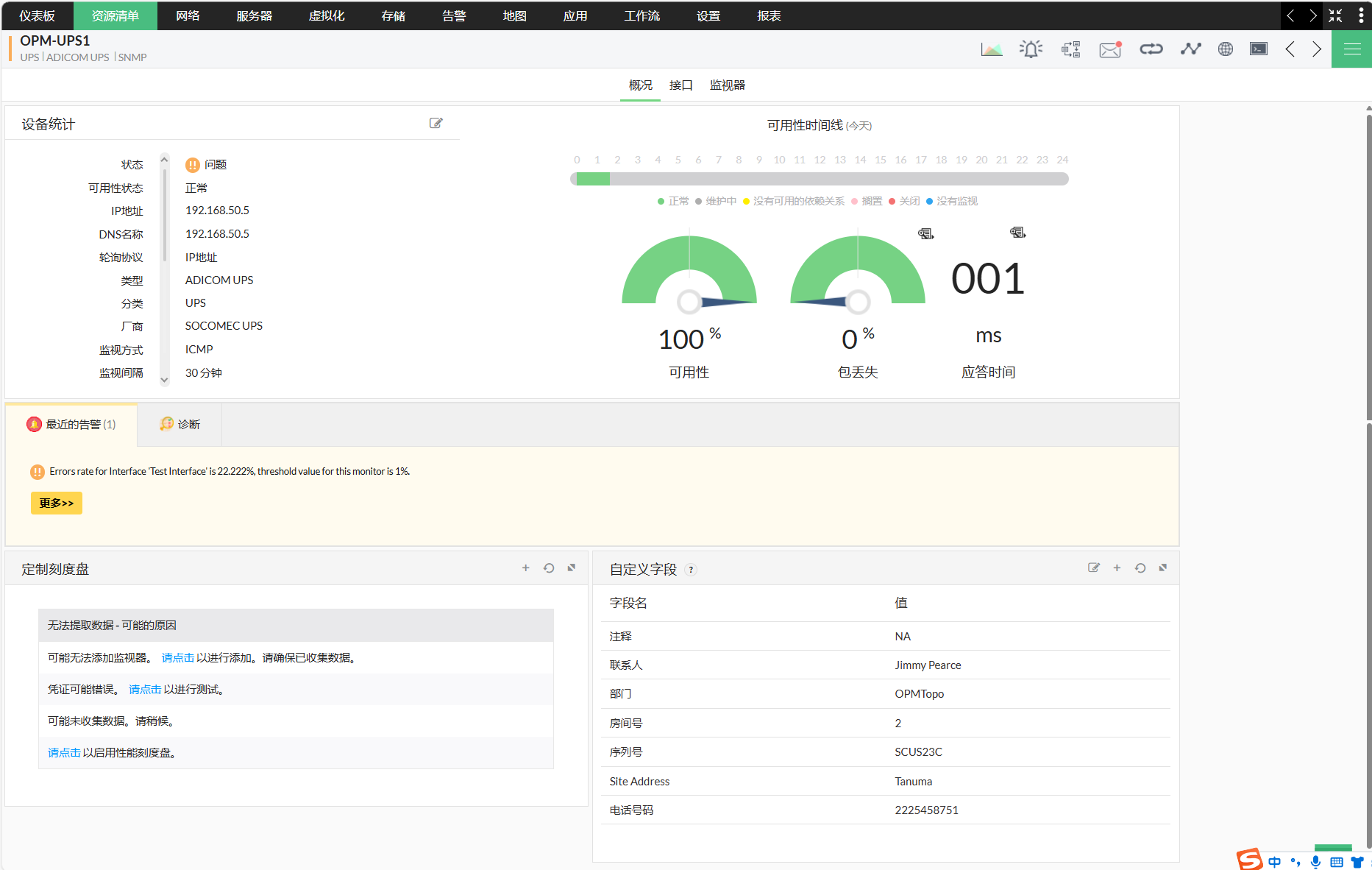Toggle the IME punctuation mode button

tap(1295, 862)
